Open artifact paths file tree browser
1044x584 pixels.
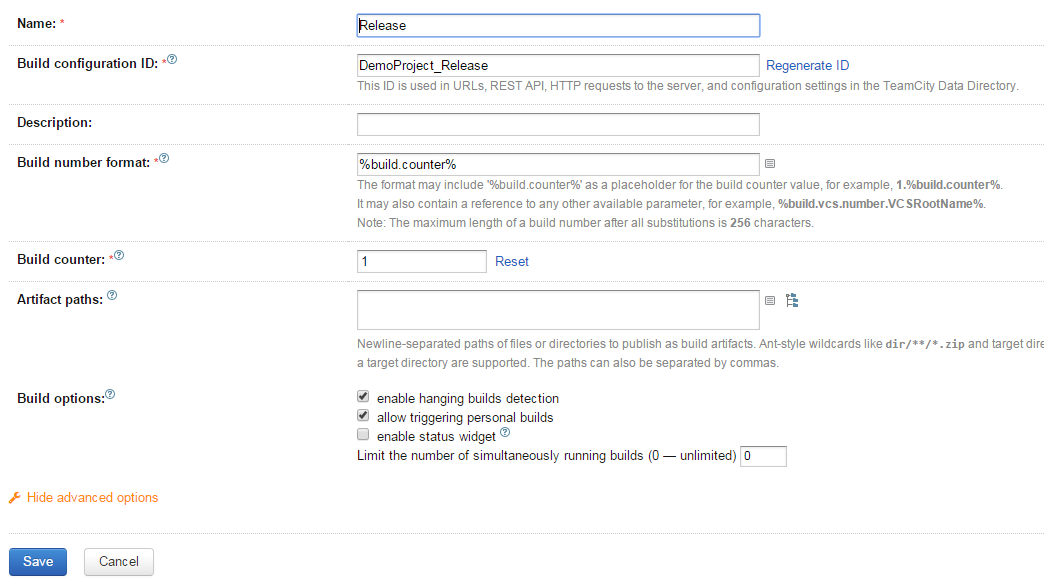click(792, 300)
